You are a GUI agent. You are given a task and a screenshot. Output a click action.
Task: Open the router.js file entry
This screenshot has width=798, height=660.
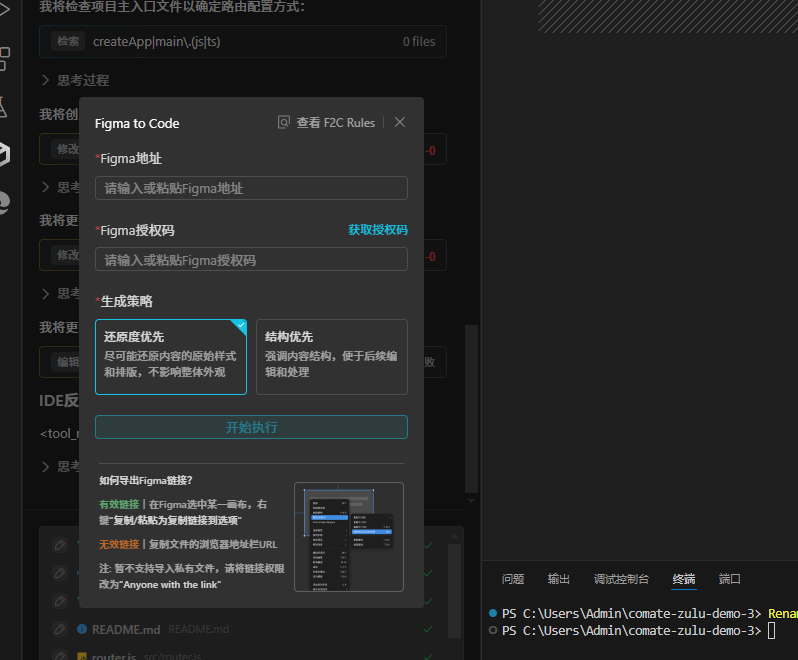tap(114, 655)
